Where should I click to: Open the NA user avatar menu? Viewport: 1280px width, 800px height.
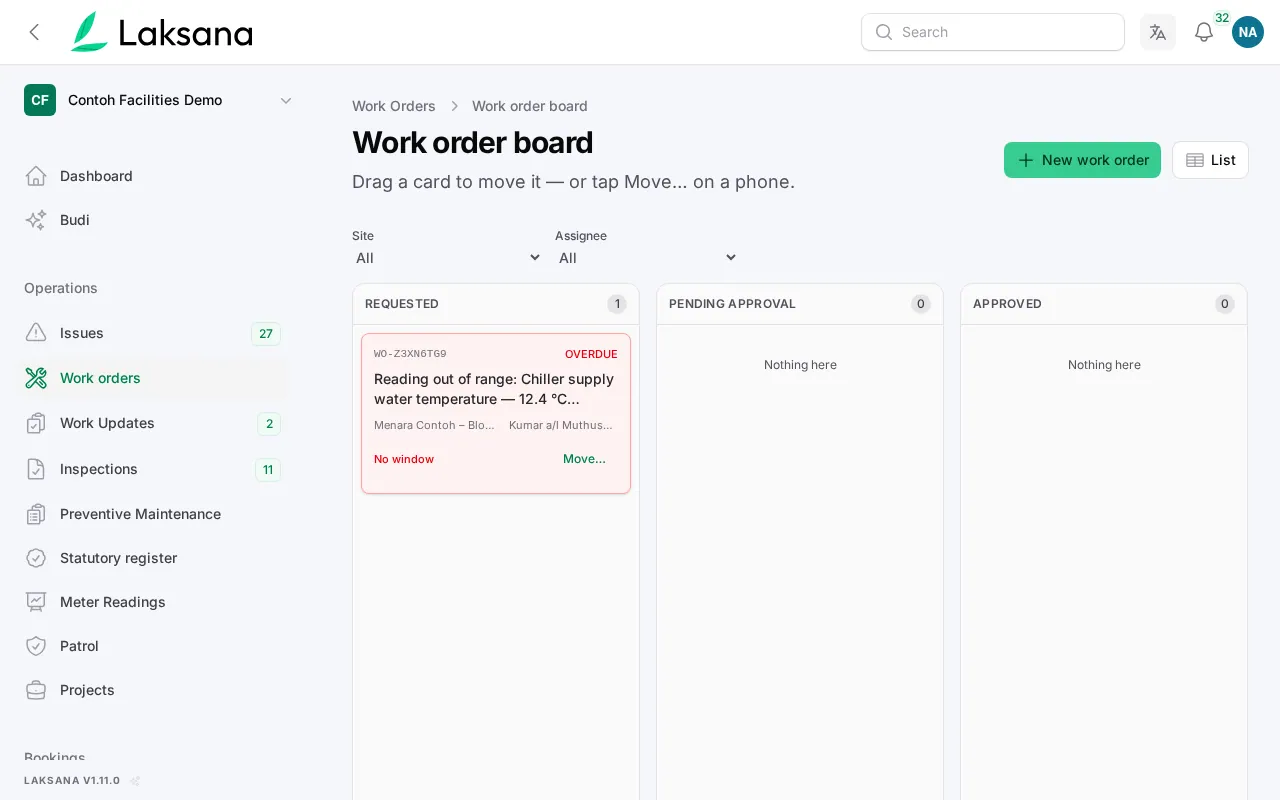(x=1248, y=32)
